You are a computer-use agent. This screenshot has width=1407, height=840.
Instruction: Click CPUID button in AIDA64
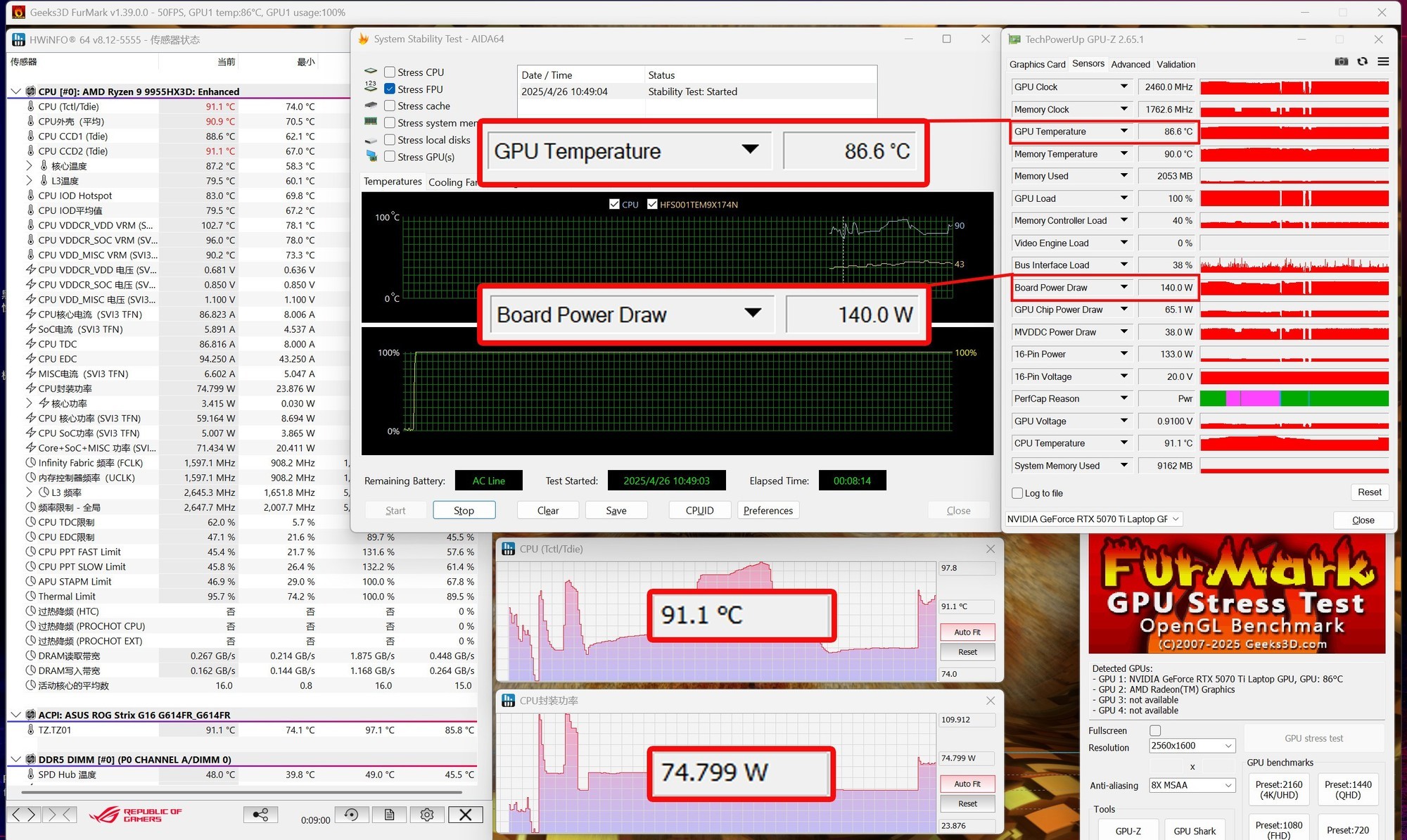coord(699,510)
